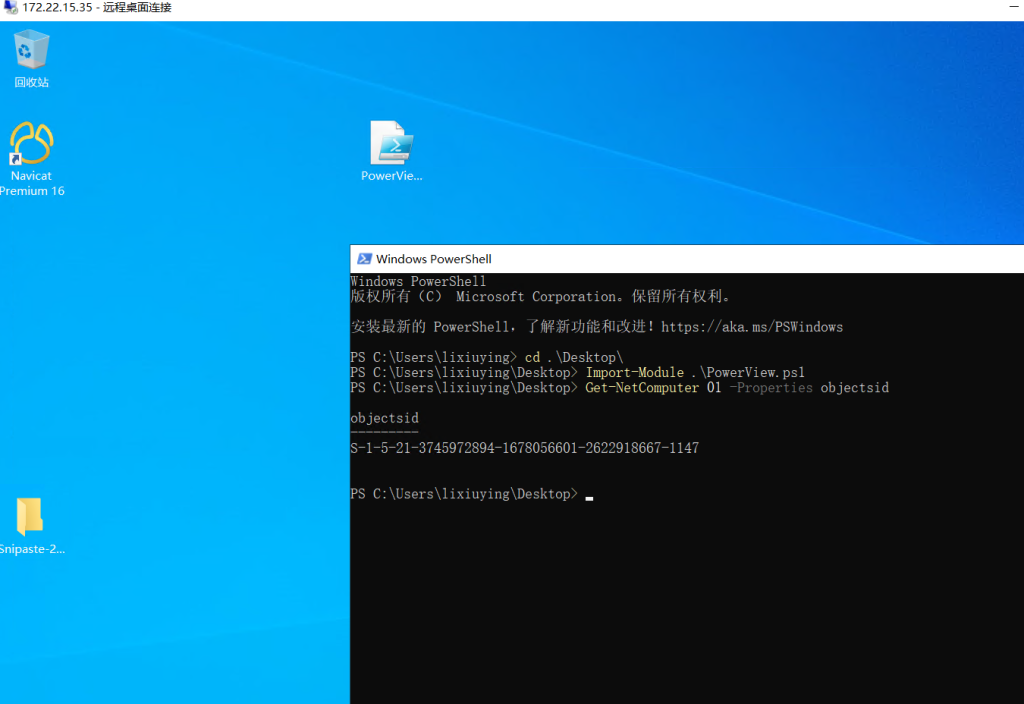Click the 172.22.15.35 远程桌面连接 title text

97,8
